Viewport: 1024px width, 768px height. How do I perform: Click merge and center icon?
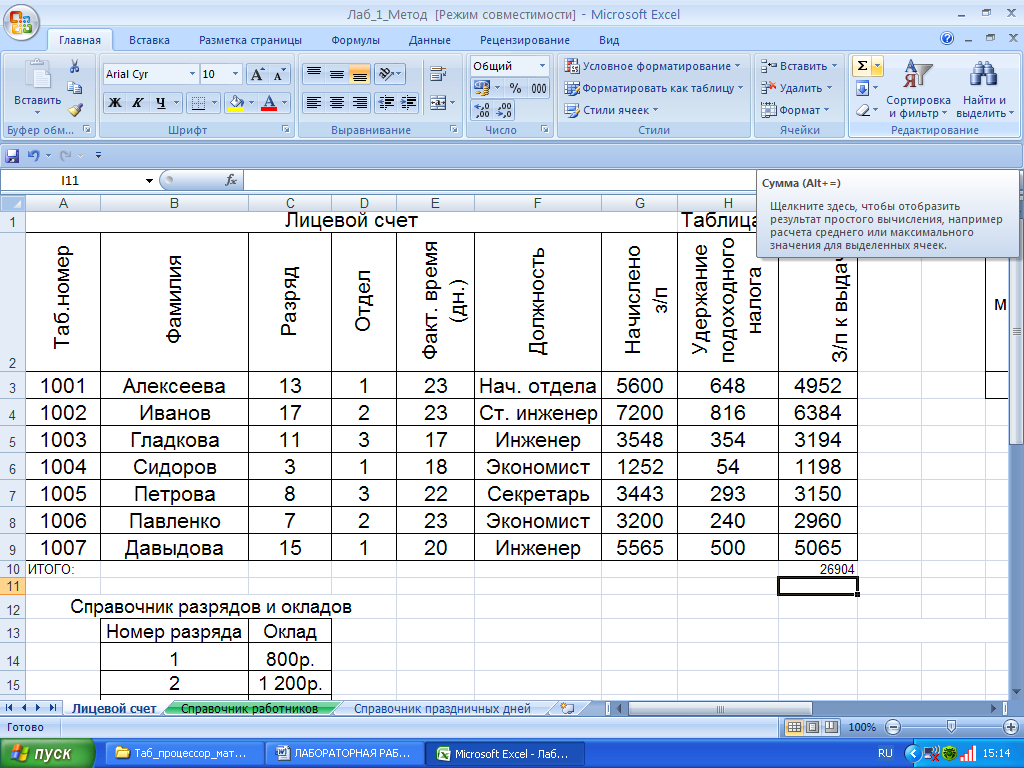[x=438, y=103]
